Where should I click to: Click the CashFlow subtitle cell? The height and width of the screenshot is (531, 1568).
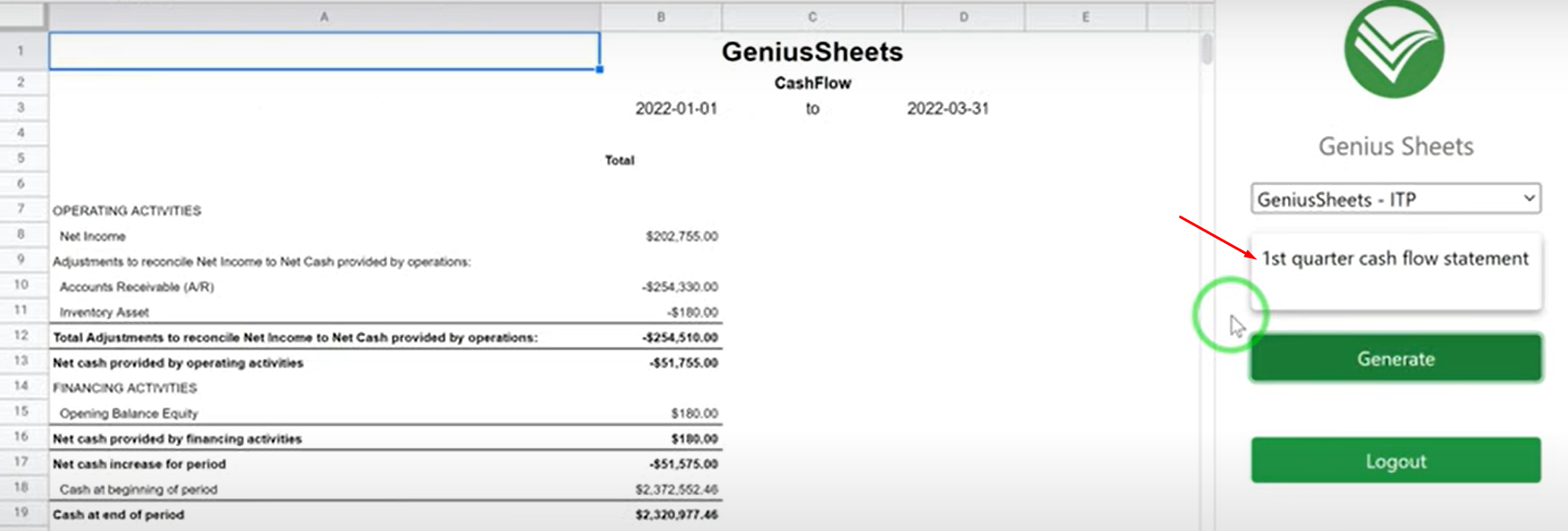pos(812,83)
